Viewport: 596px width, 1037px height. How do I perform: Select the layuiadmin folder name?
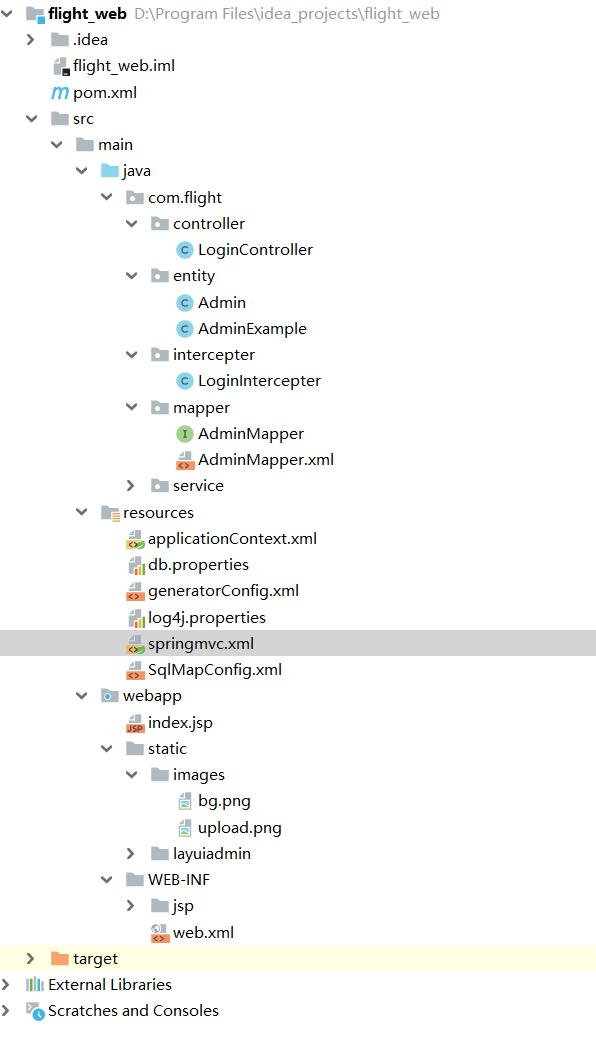pyautogui.click(x=212, y=854)
